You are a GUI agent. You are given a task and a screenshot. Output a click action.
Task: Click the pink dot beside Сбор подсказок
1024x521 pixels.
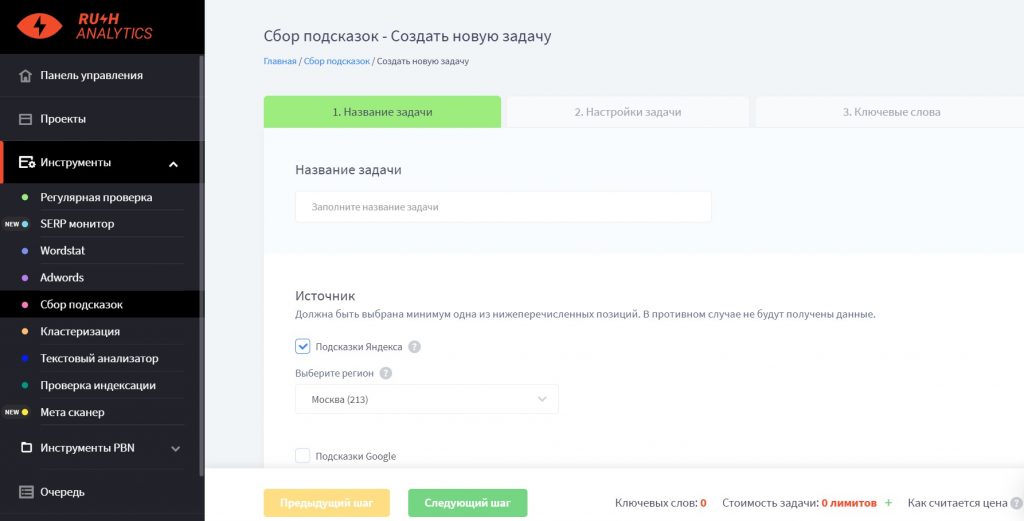click(x=25, y=305)
